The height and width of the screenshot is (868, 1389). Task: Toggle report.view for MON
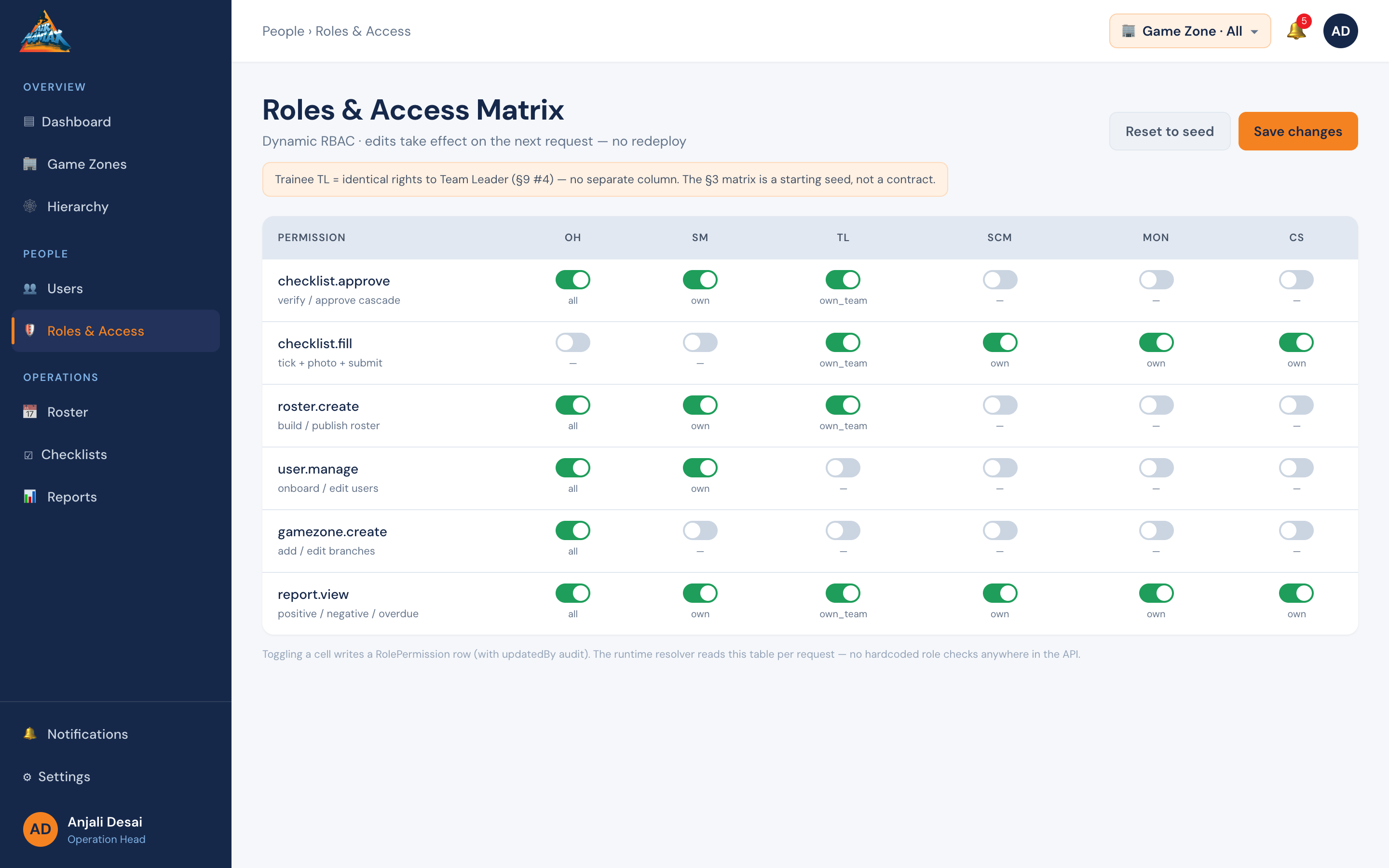[1156, 593]
